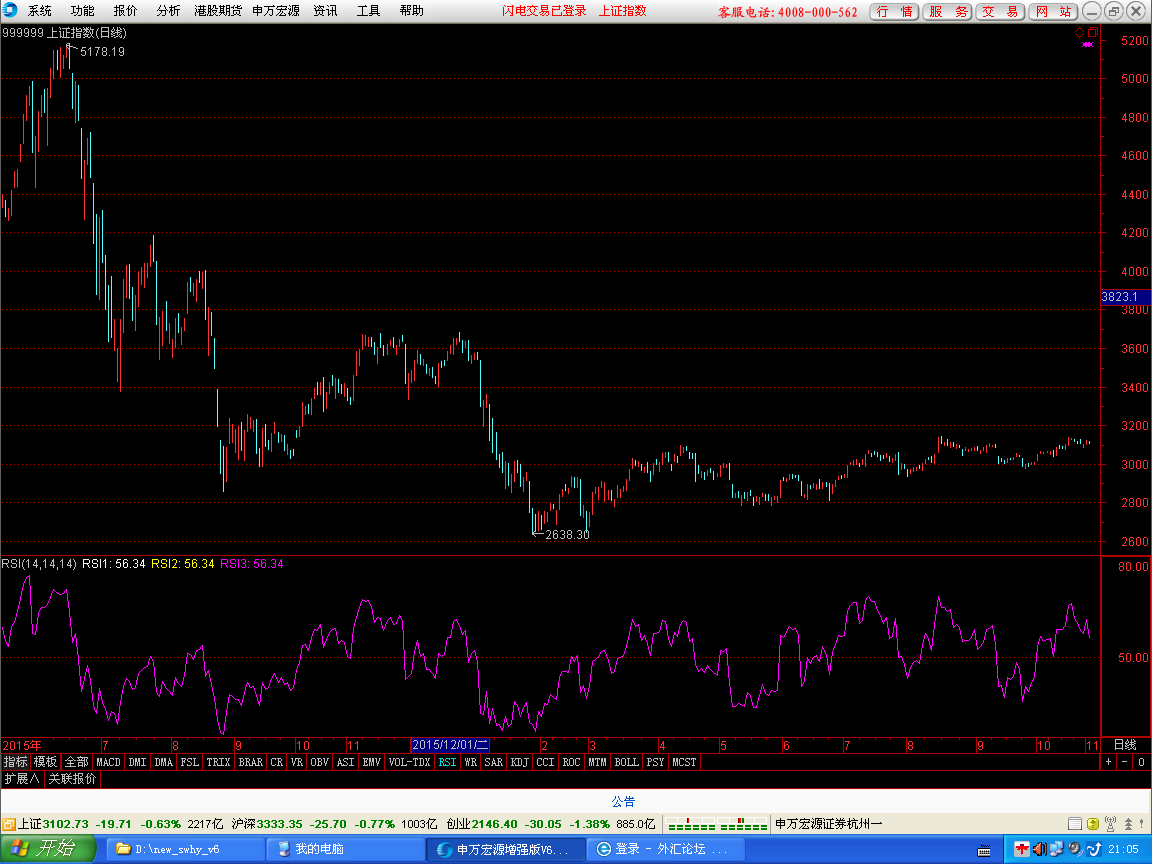Viewport: 1152px width, 864px height.
Task: Switch the indicator to KDJ
Action: pyautogui.click(x=519, y=763)
